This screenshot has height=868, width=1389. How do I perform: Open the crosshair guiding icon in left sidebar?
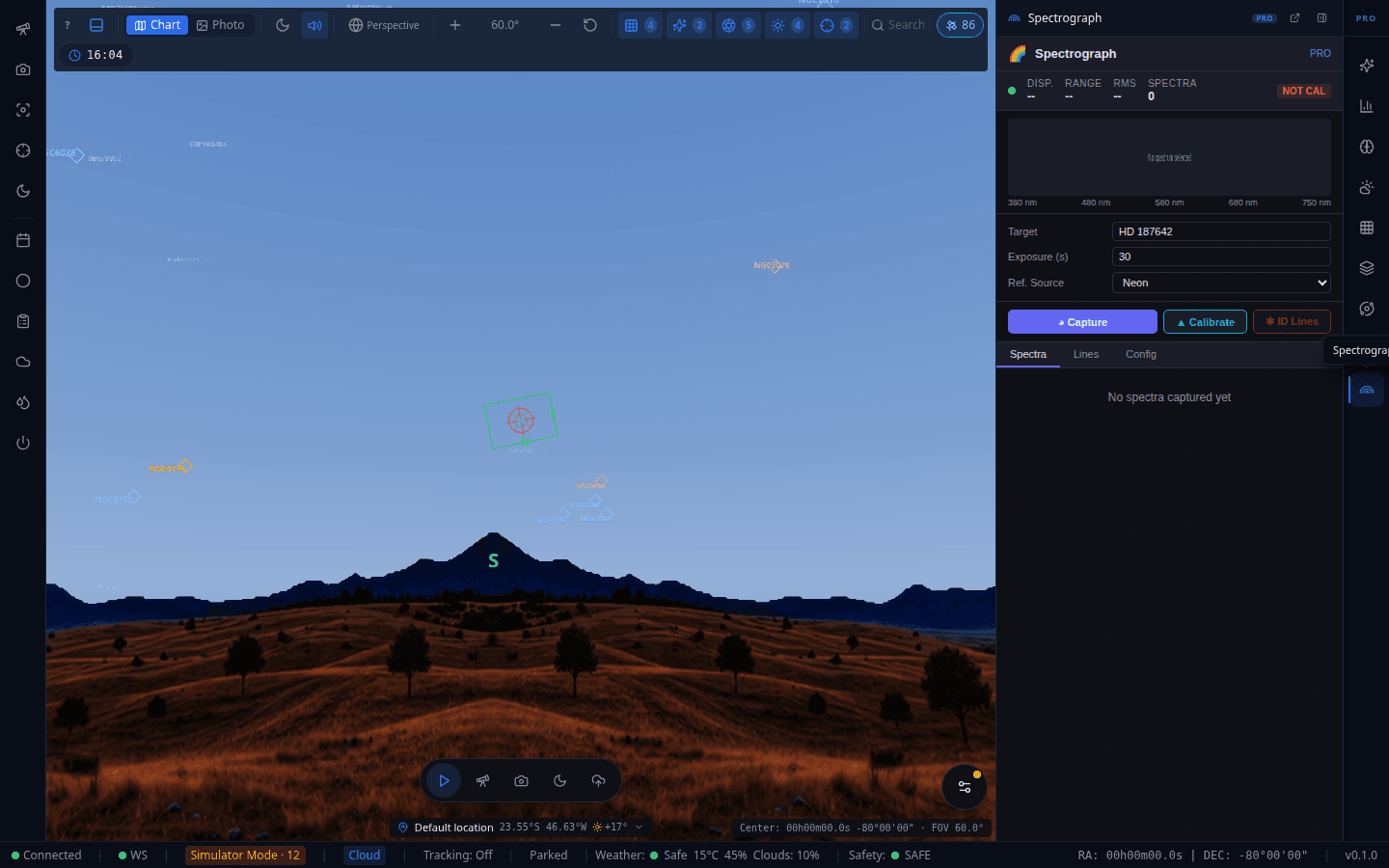click(x=23, y=150)
